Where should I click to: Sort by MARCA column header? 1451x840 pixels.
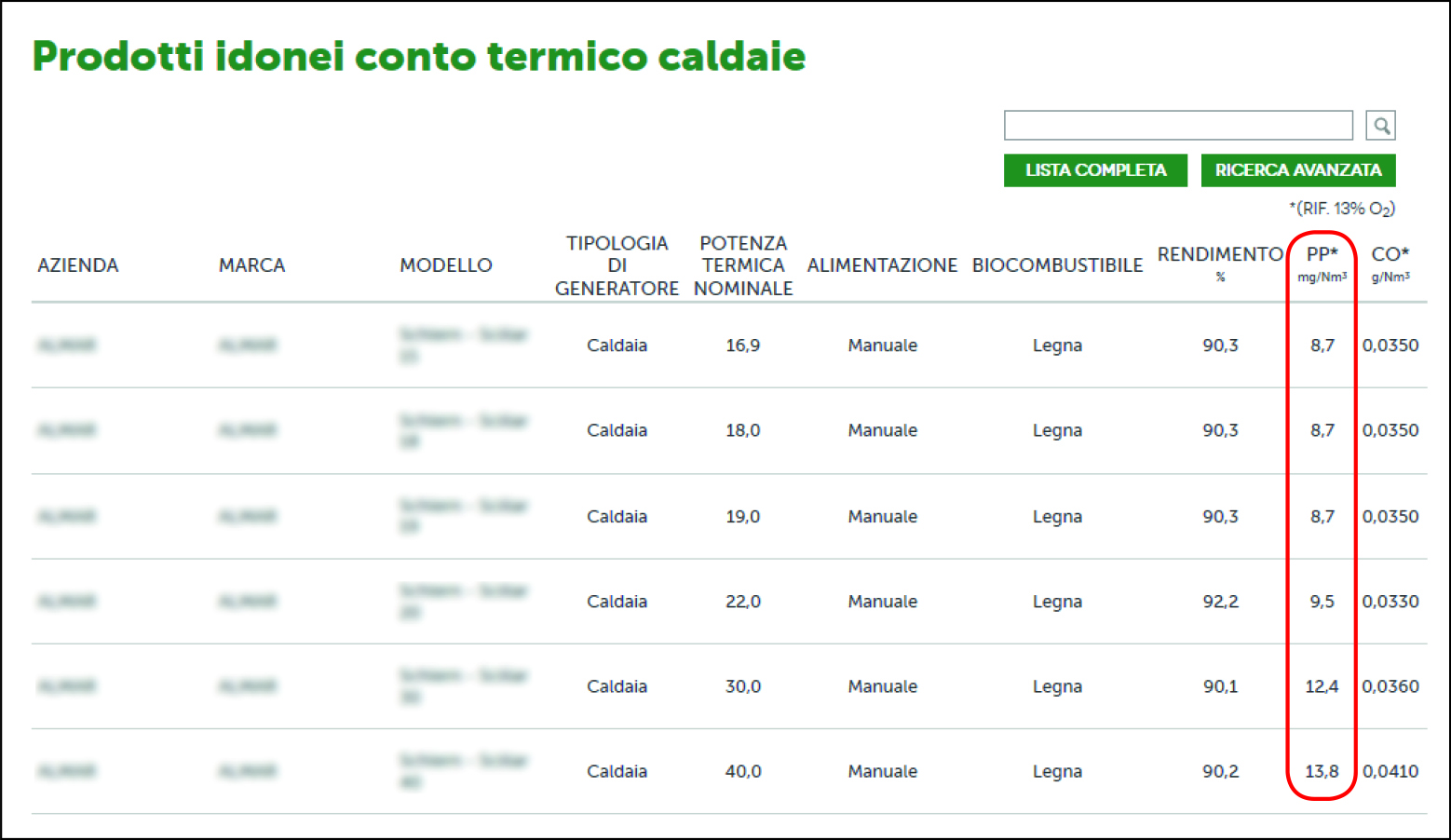click(x=251, y=265)
